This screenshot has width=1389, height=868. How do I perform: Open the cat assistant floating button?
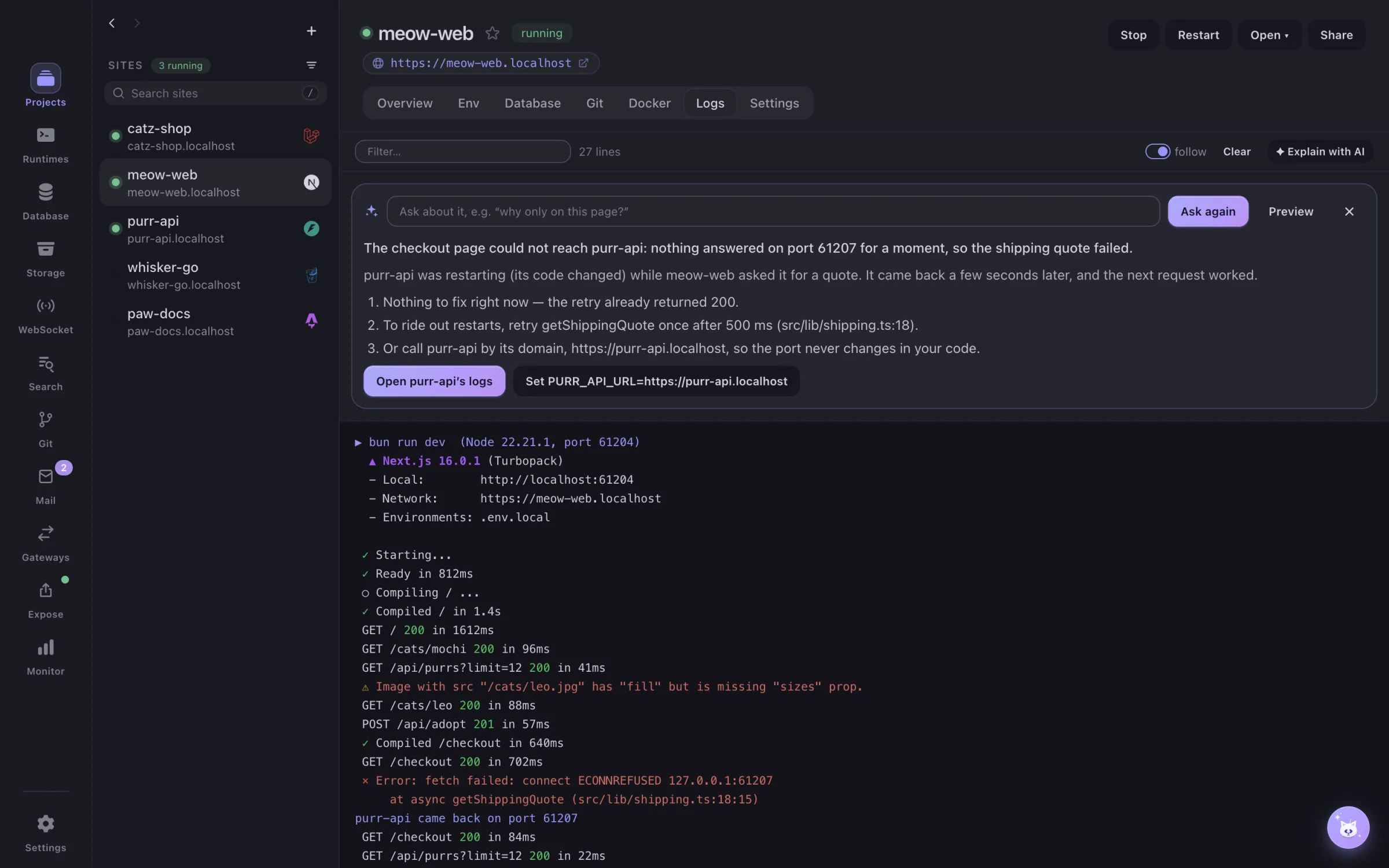point(1348,827)
